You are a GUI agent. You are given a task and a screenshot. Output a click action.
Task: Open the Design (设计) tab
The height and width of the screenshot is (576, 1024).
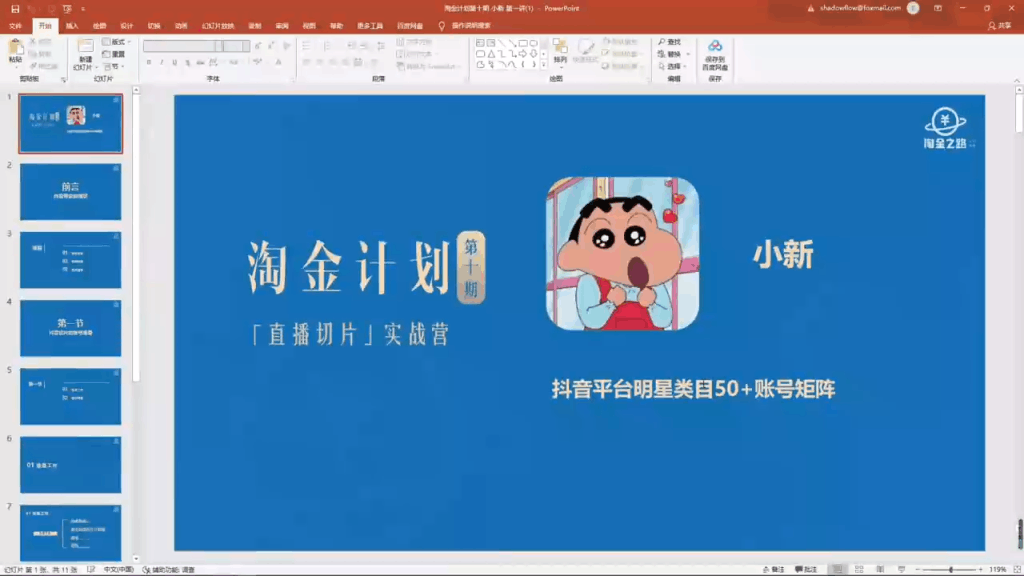[127, 25]
